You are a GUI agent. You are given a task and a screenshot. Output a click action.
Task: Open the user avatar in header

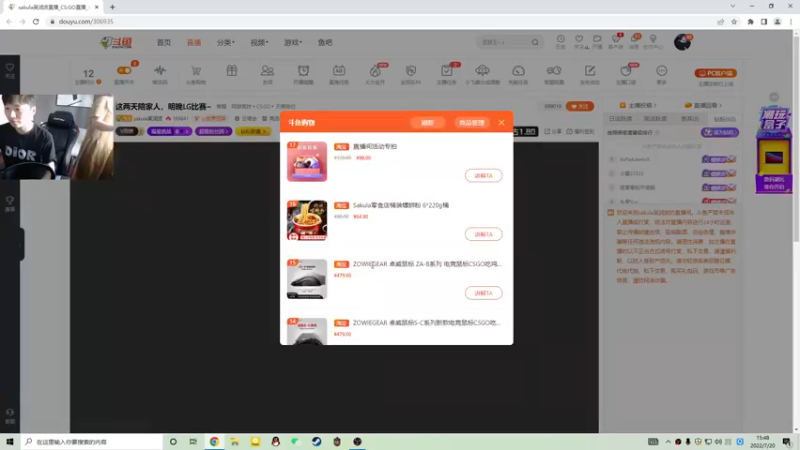click(682, 42)
